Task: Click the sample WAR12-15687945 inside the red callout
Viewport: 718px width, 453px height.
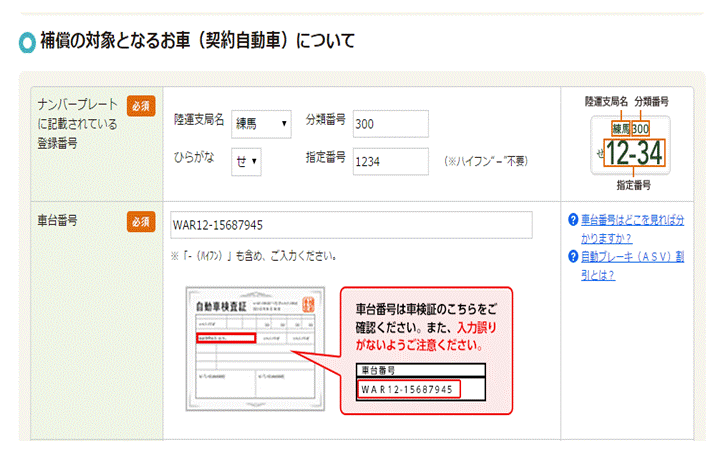Action: tap(408, 388)
